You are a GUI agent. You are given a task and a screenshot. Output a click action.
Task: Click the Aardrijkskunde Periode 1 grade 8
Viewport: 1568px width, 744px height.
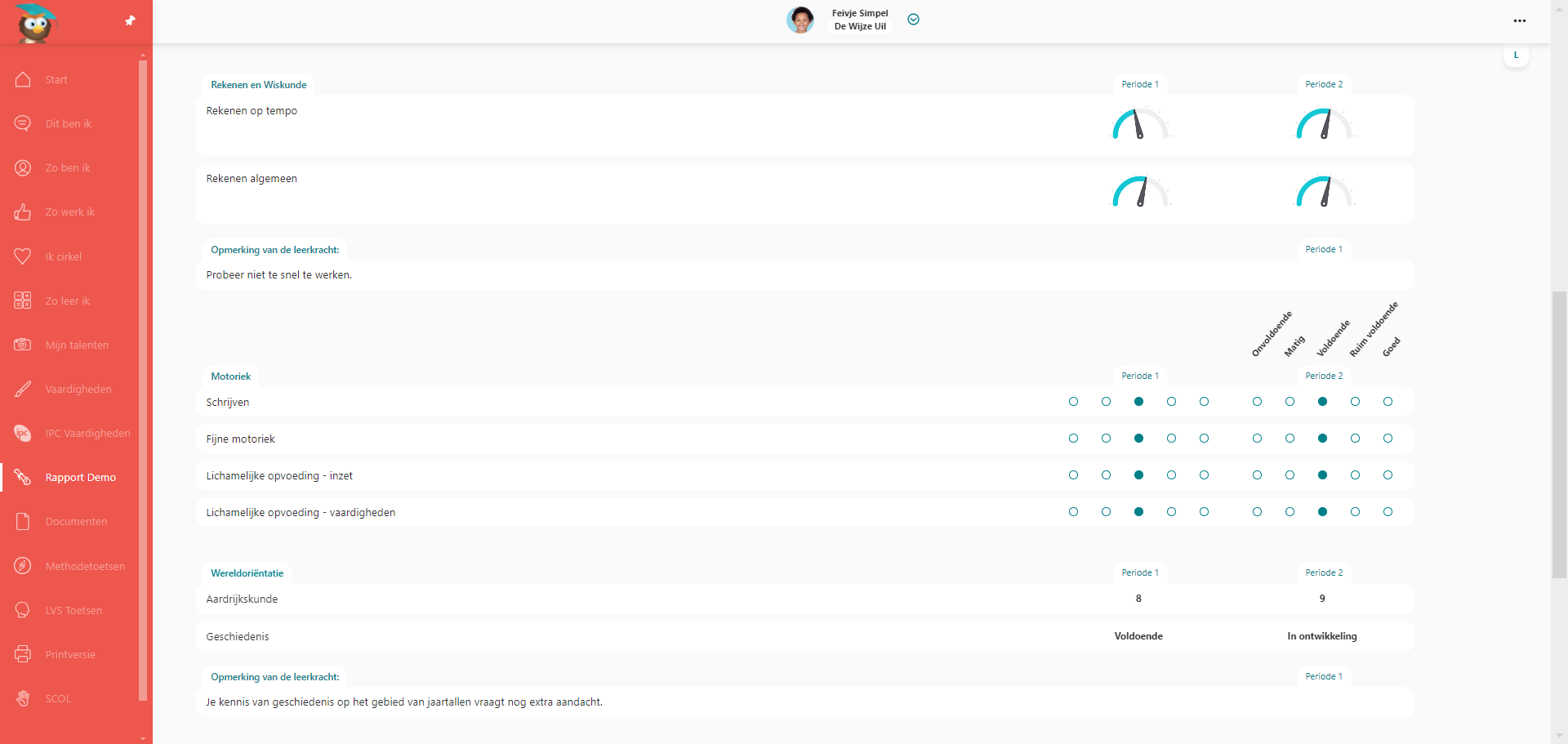1138,599
